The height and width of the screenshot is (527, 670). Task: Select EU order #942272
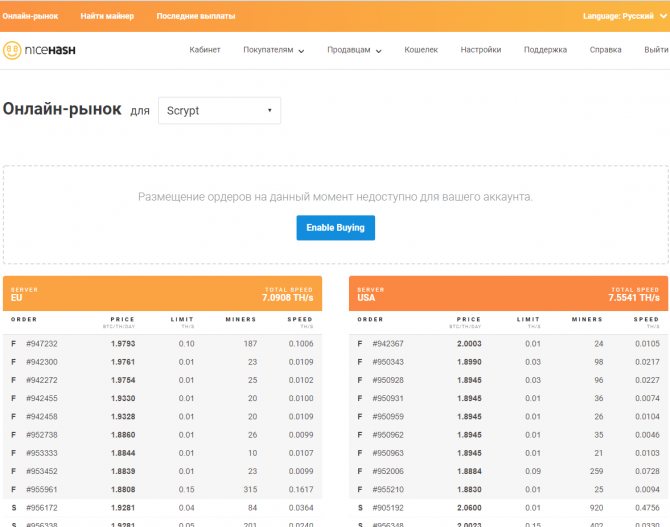coord(162,380)
